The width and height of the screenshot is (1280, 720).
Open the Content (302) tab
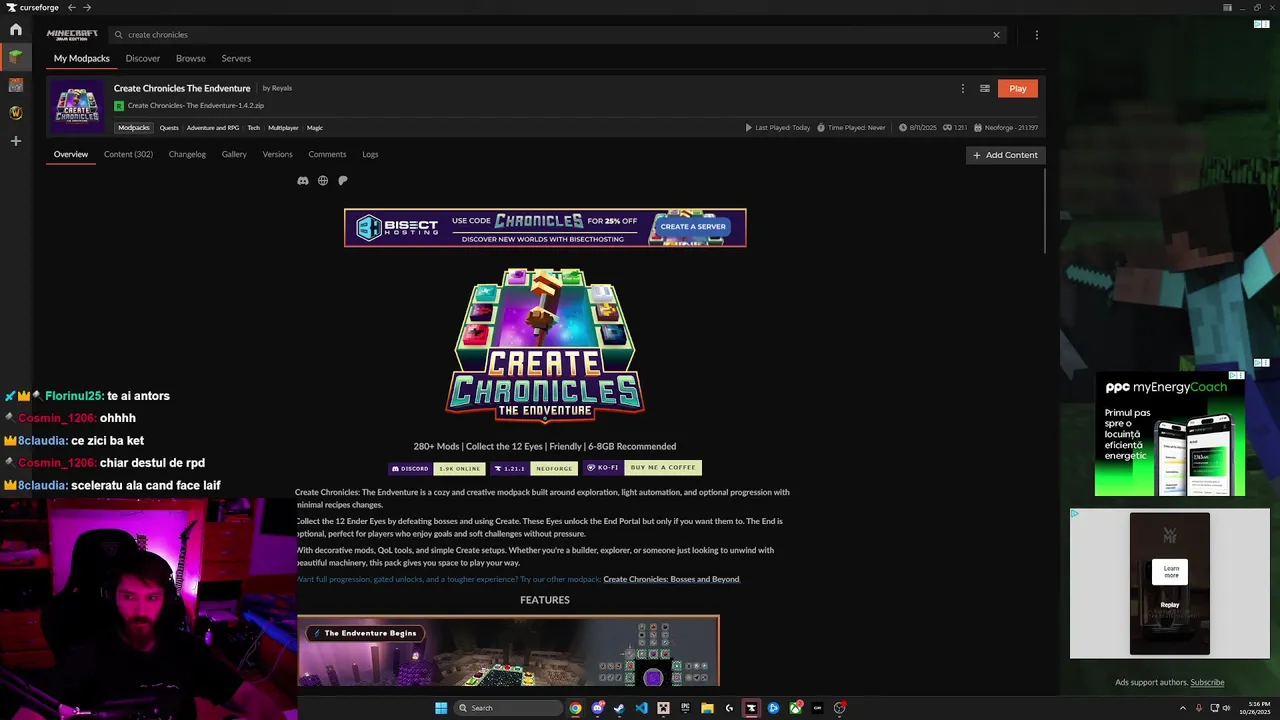click(x=128, y=154)
